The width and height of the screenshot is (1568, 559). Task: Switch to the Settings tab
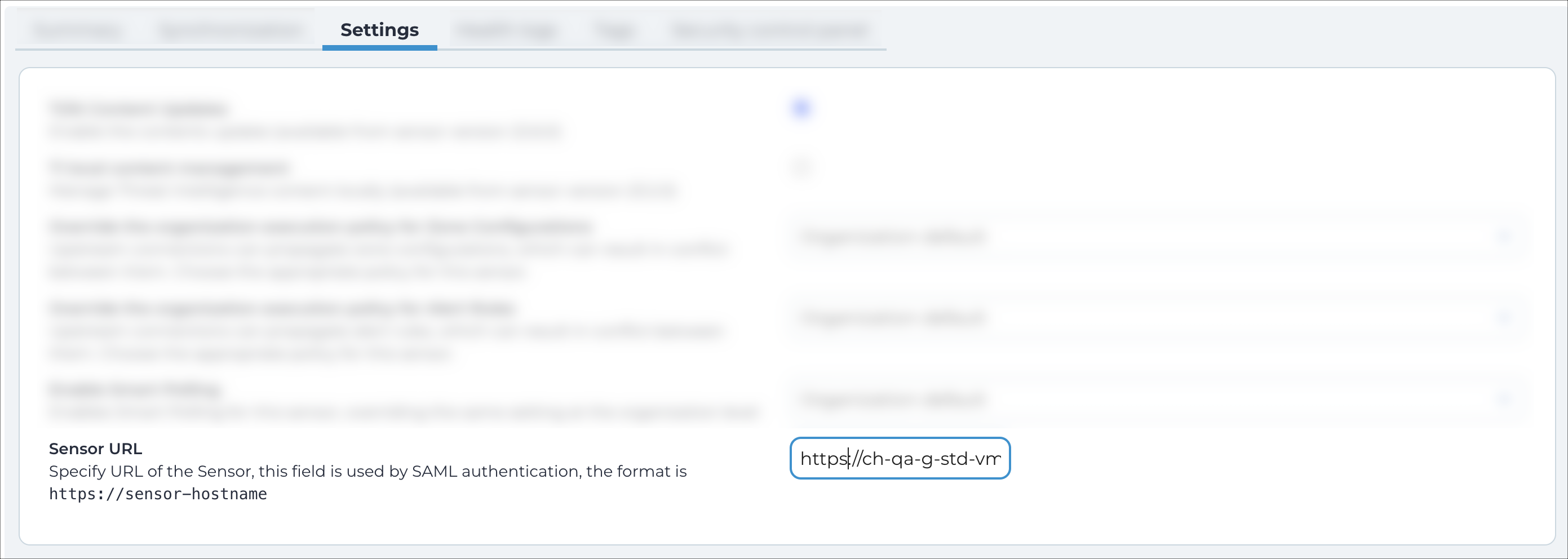tap(379, 29)
